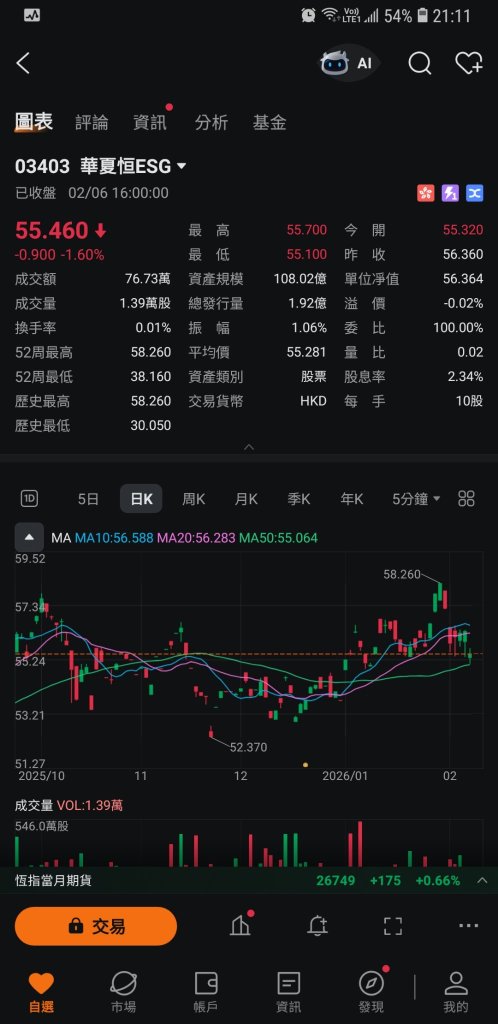Screen dimensions: 498x1024
Task: Tap the -0.900 -1.60% change text
Action: 59,255
